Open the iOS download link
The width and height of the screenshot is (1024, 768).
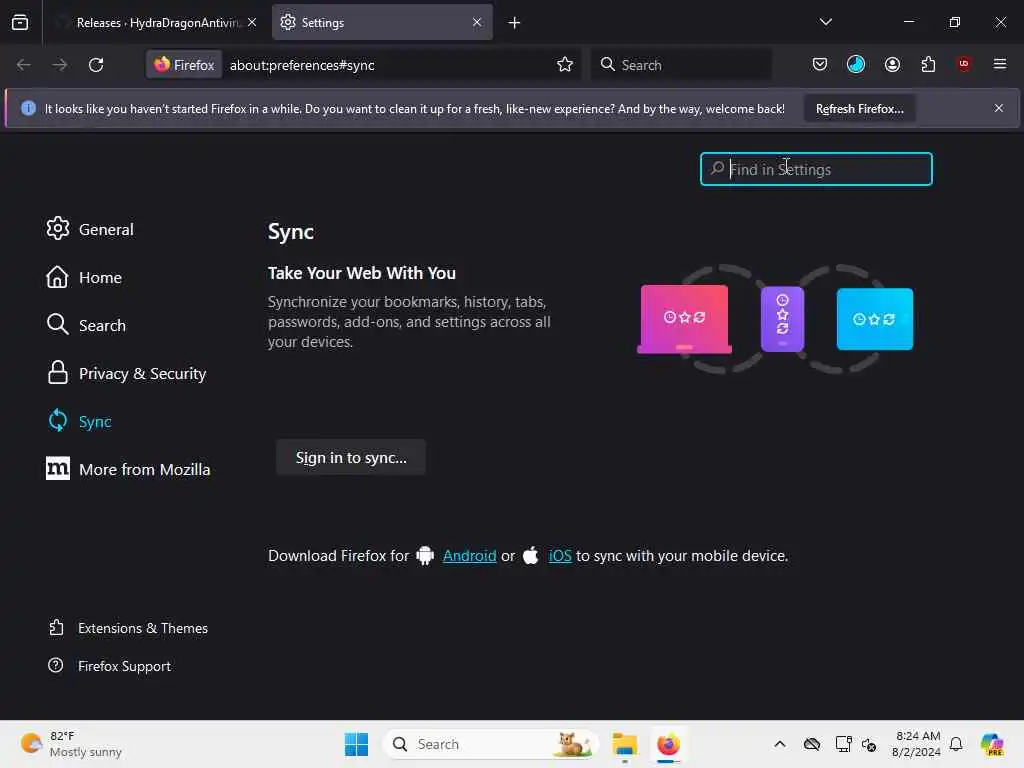tap(560, 556)
